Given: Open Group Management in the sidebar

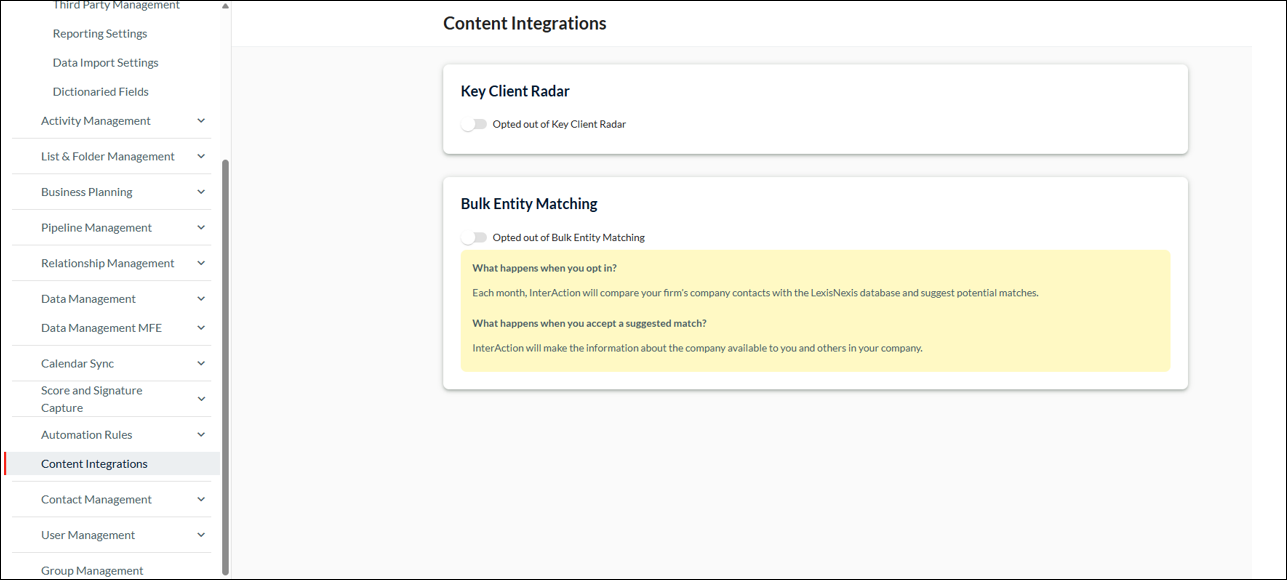Looking at the screenshot, I should tap(92, 571).
